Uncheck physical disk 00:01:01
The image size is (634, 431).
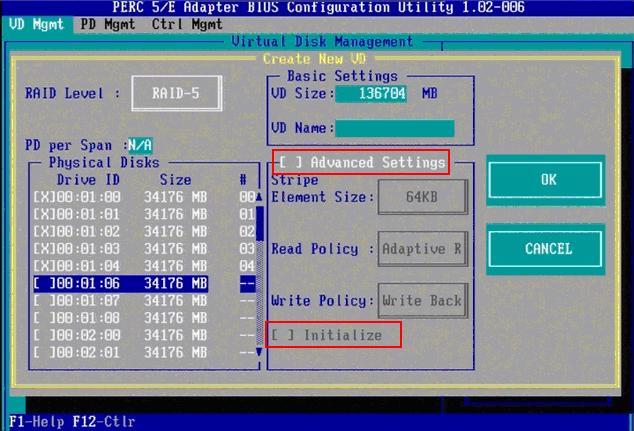[x=44, y=214]
